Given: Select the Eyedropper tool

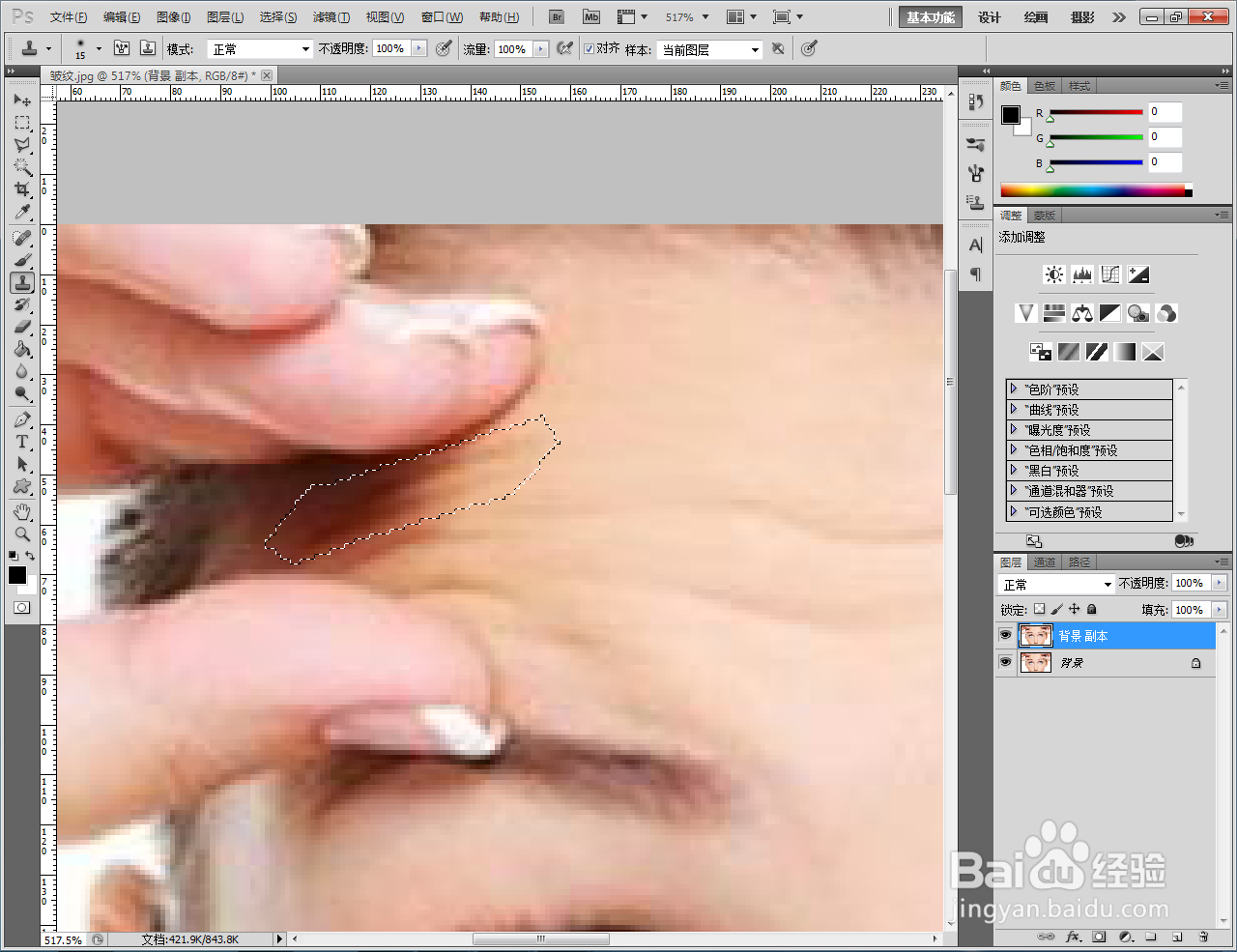Looking at the screenshot, I should pyautogui.click(x=22, y=212).
